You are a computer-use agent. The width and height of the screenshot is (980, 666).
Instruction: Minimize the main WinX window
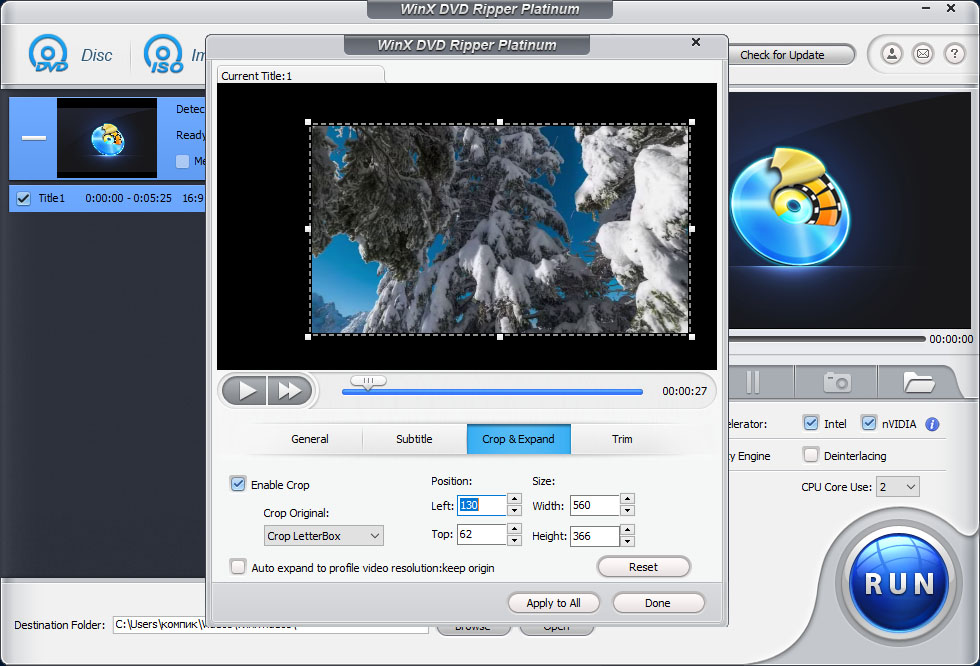[x=926, y=8]
